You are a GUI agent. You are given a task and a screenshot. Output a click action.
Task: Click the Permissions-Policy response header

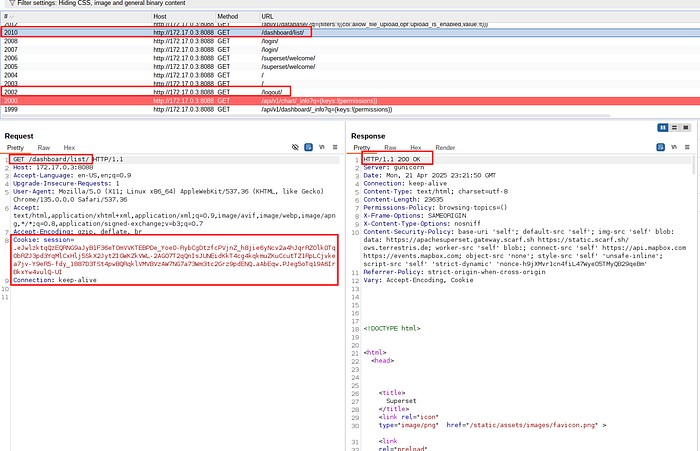(x=435, y=208)
